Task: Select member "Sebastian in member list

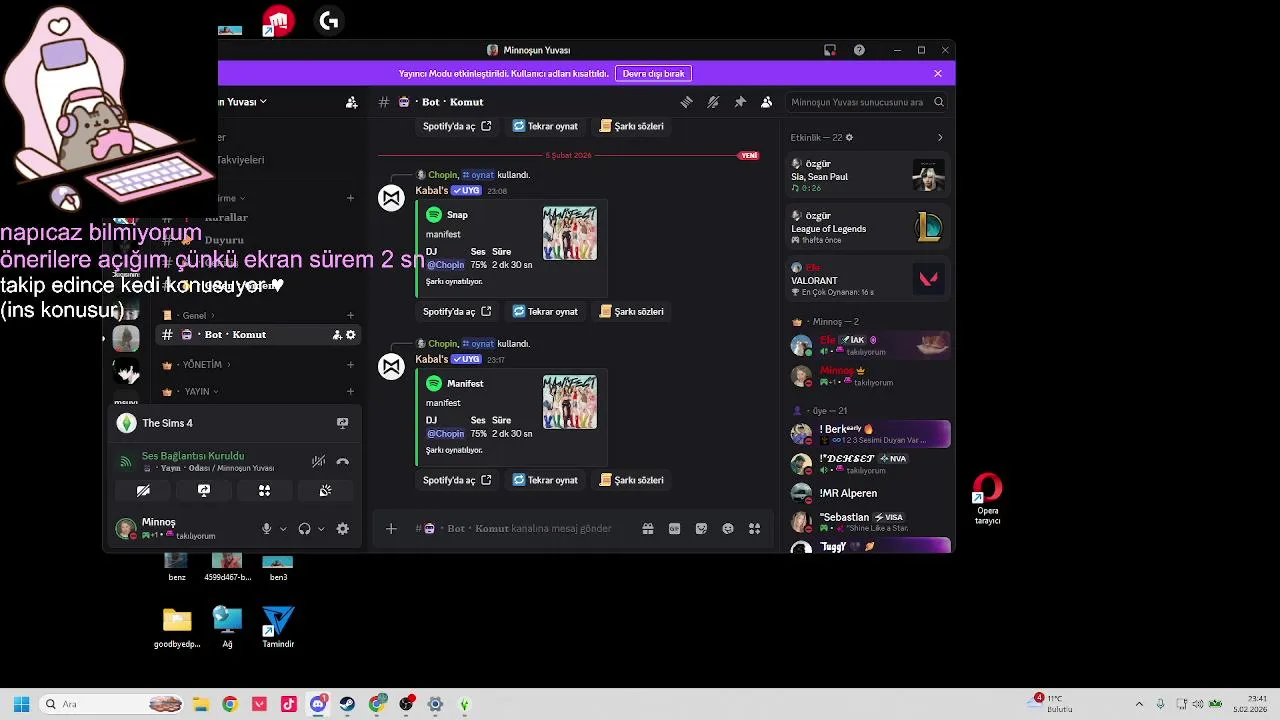Action: click(x=868, y=522)
